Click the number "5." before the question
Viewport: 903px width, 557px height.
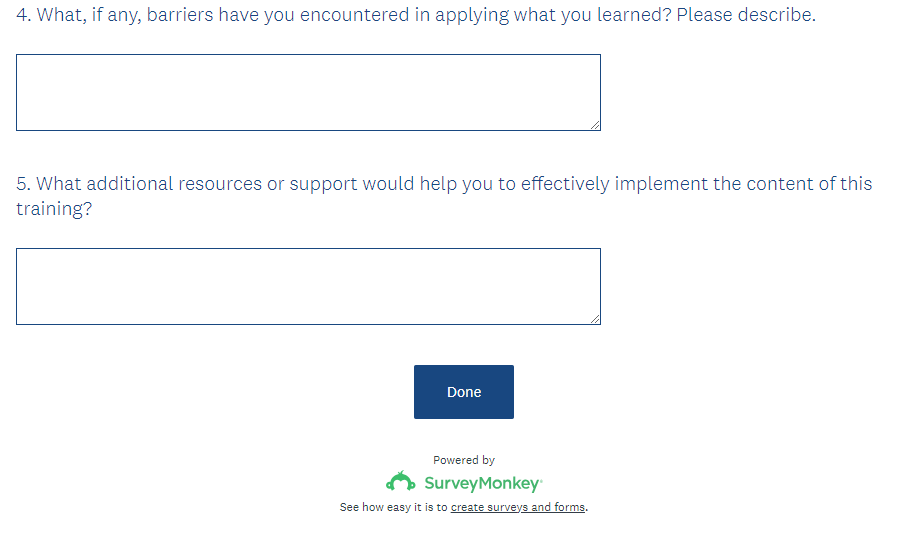click(24, 184)
